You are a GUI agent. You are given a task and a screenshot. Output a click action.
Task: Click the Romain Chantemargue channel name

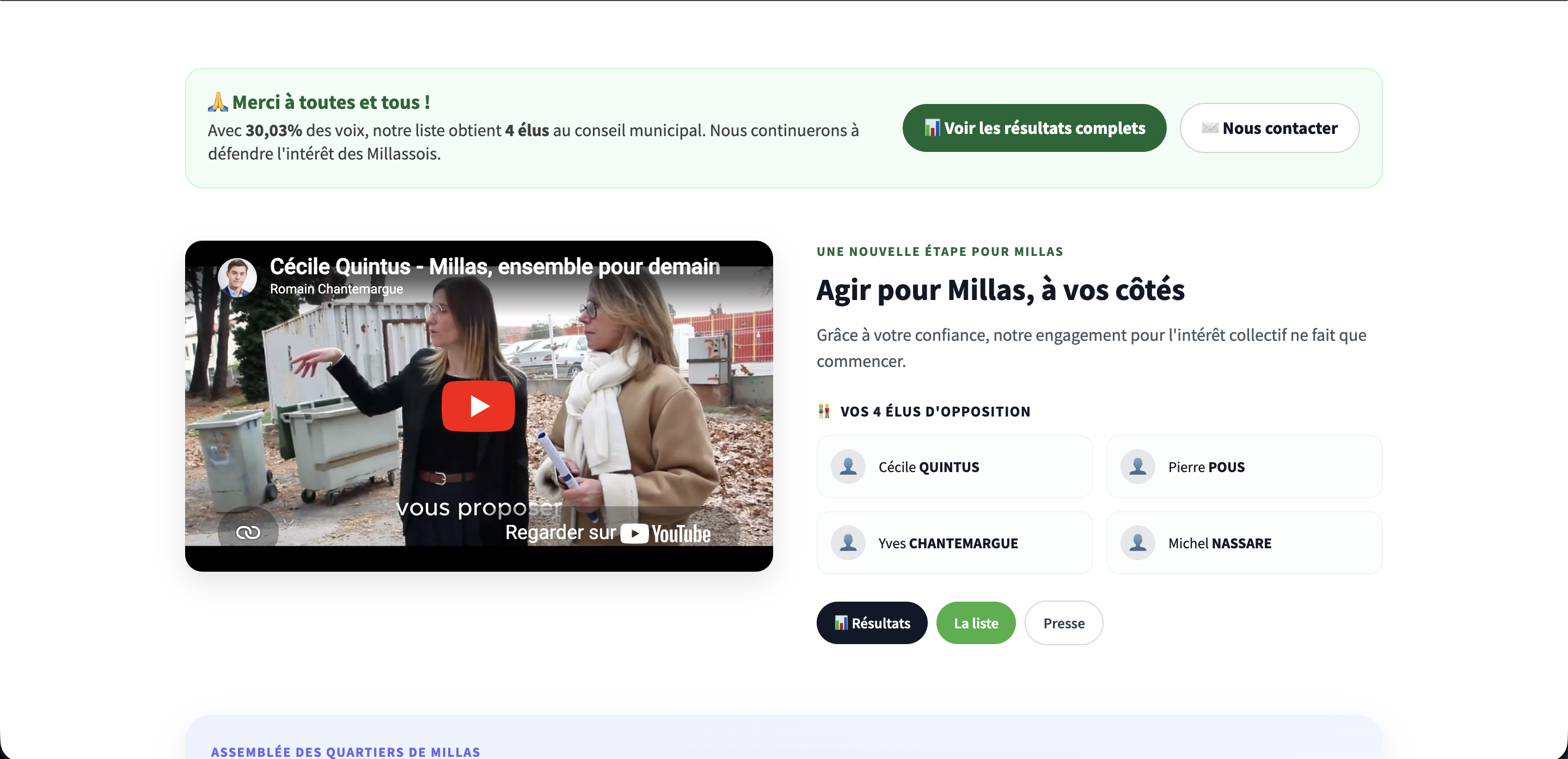(x=336, y=289)
